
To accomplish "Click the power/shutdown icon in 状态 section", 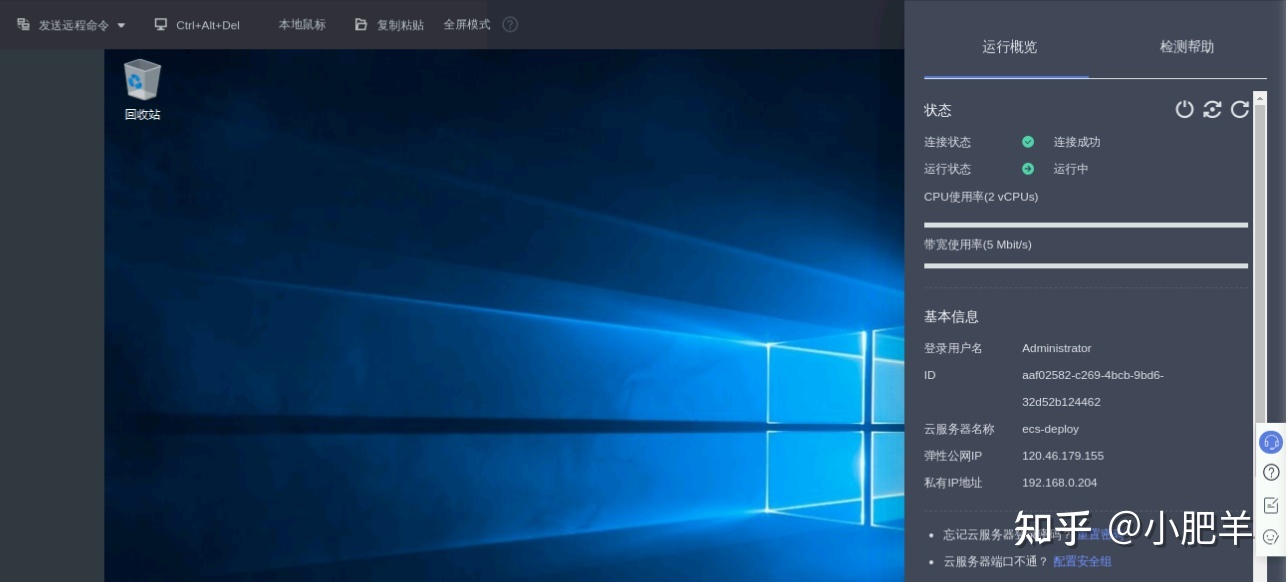I will pos(1185,110).
